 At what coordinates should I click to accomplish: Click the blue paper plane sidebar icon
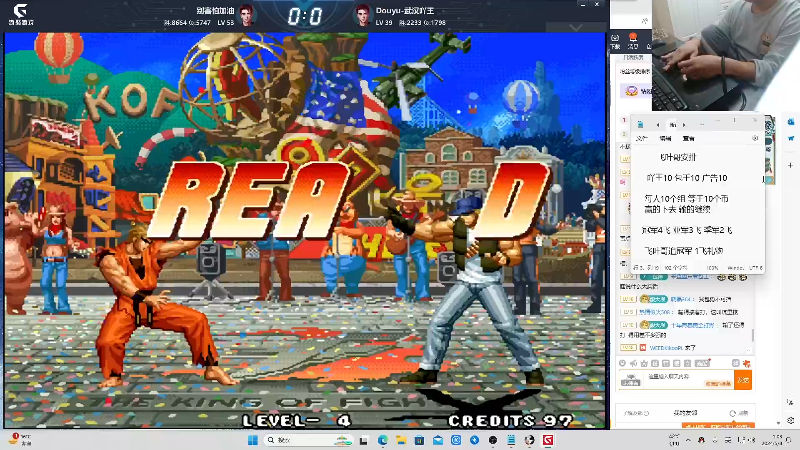790,138
